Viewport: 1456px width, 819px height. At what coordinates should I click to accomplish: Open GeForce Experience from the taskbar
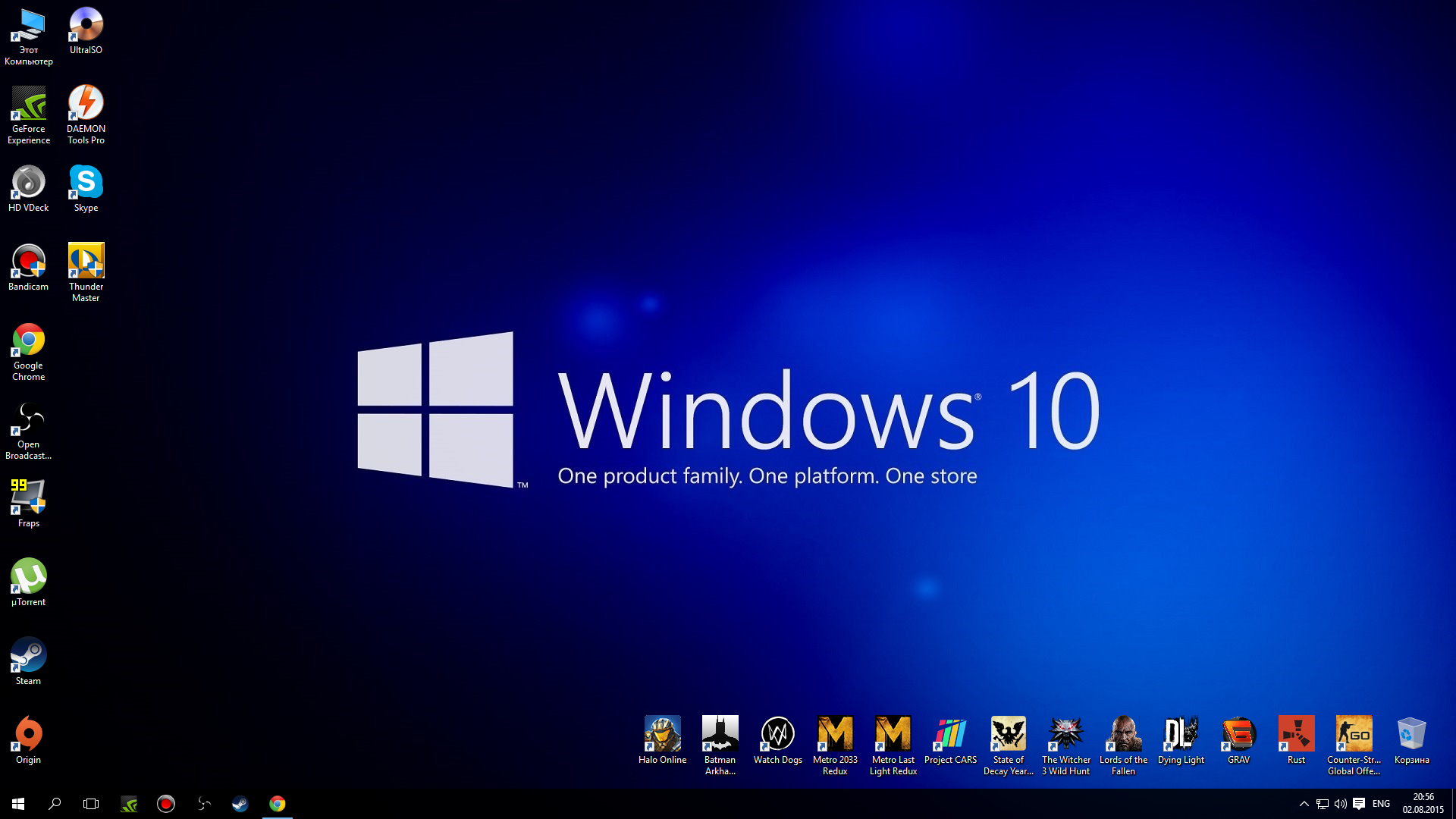tap(129, 804)
